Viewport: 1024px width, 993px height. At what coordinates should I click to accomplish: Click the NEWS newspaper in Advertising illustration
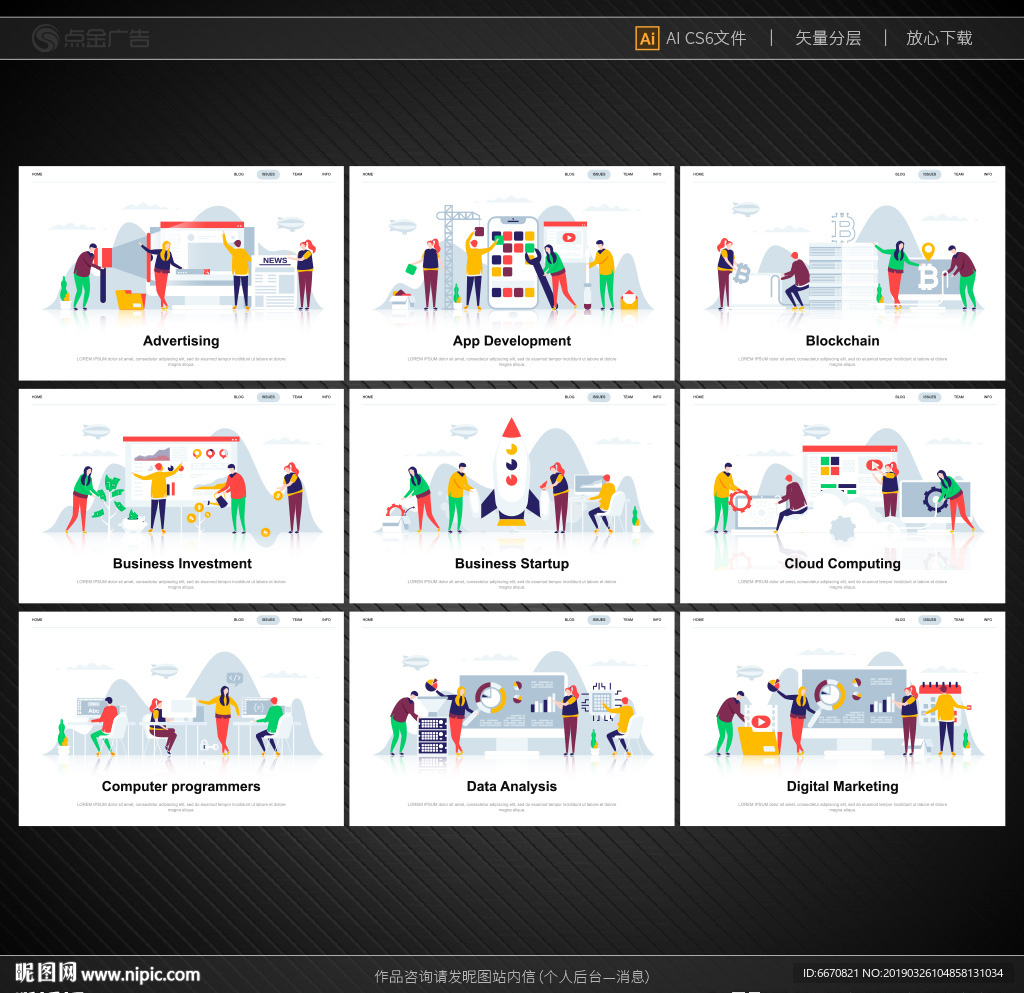[274, 279]
